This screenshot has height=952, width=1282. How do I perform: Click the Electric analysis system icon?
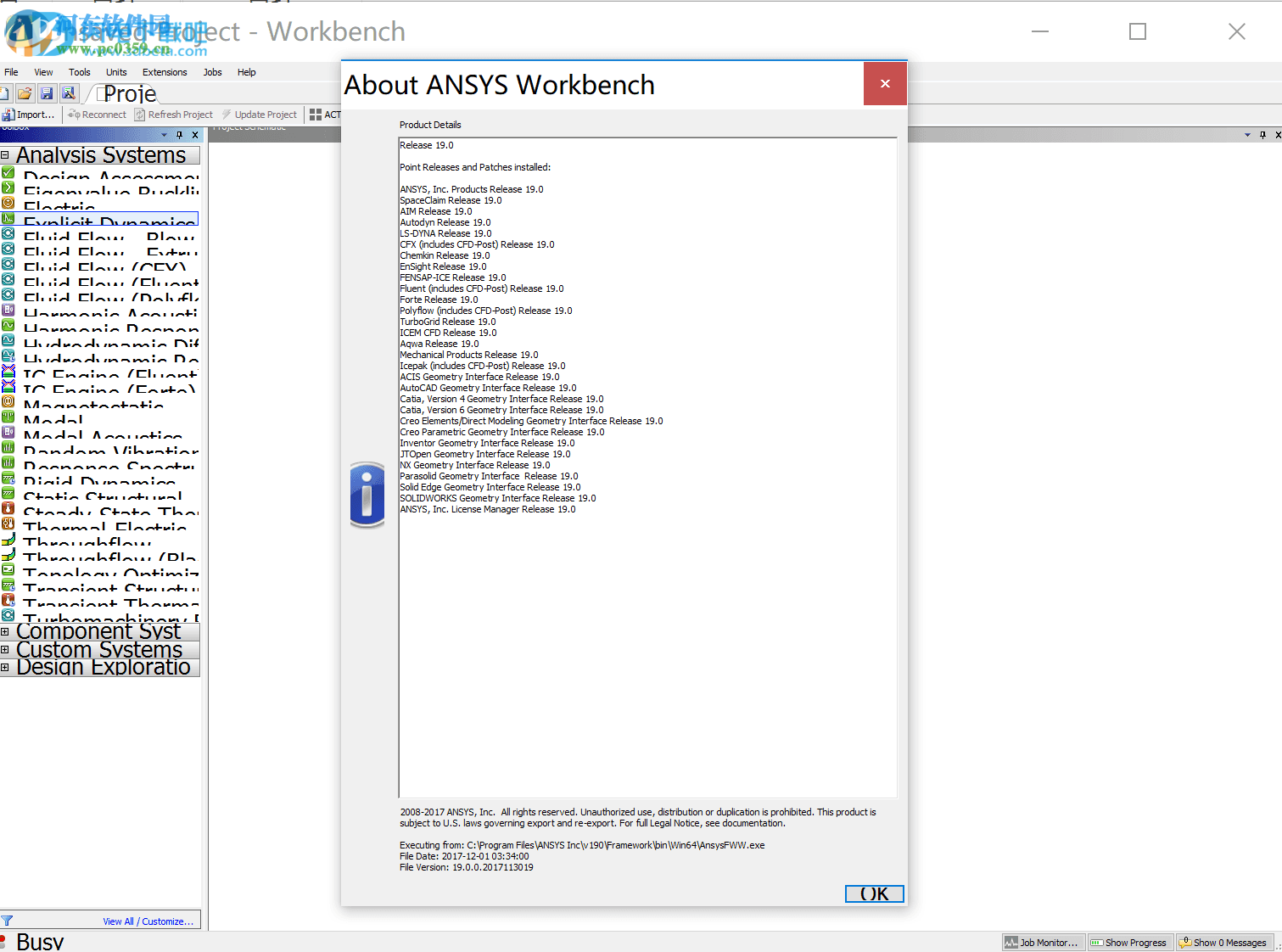pyautogui.click(x=8, y=203)
